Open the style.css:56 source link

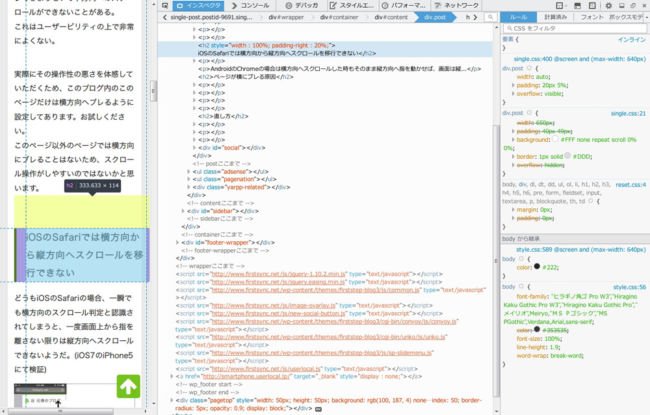pyautogui.click(x=629, y=287)
